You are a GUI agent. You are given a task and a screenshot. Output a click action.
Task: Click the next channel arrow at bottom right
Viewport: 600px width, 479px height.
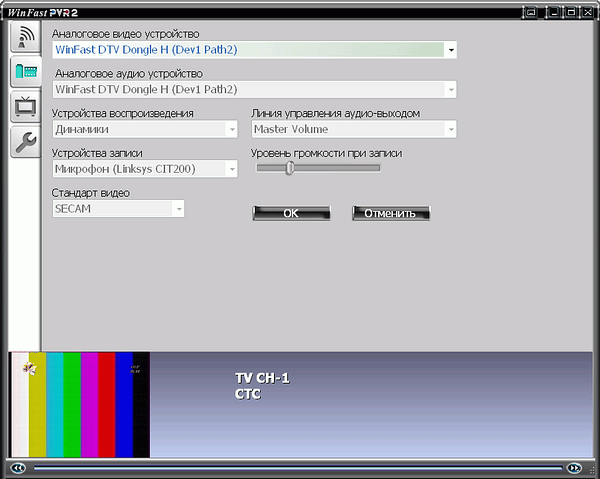pyautogui.click(x=574, y=468)
